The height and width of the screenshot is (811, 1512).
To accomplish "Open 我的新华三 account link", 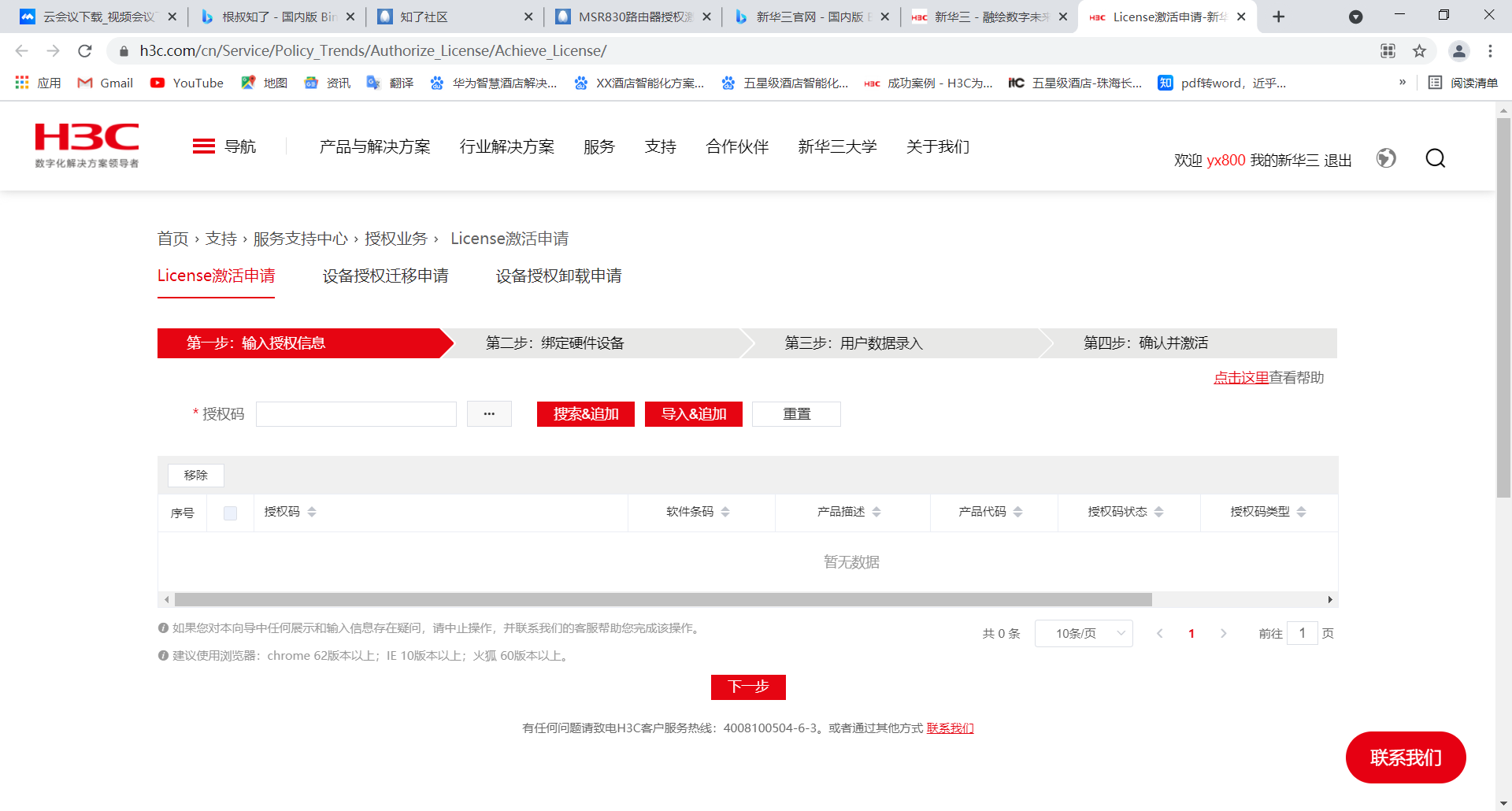I will pos(1284,161).
